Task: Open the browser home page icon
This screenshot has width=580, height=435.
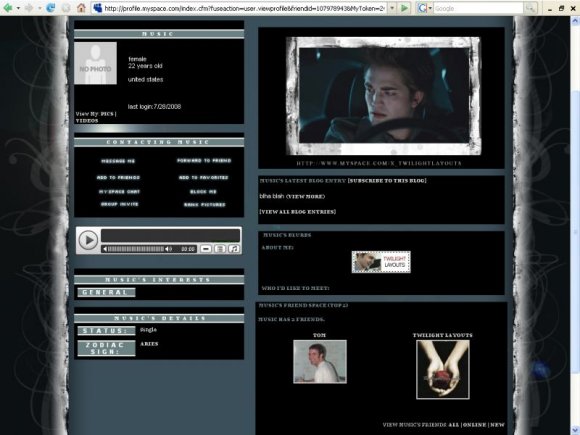Action: coord(81,8)
